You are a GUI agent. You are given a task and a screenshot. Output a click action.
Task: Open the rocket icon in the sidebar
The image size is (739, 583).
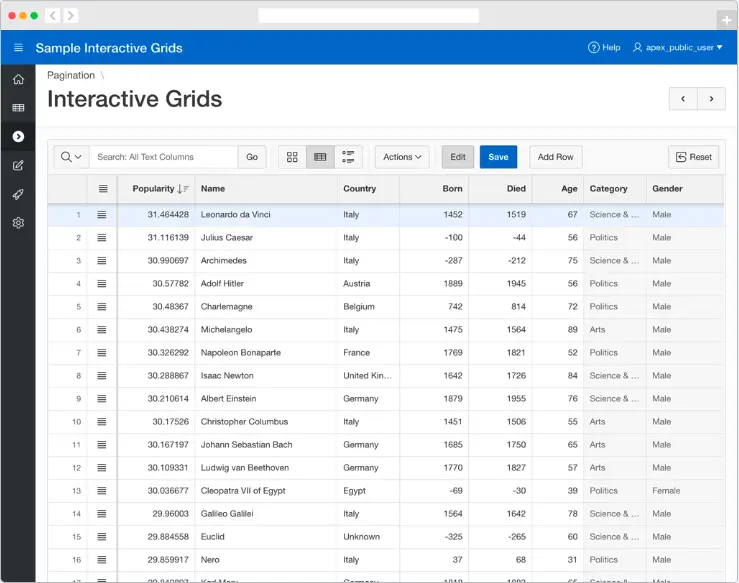tap(18, 194)
